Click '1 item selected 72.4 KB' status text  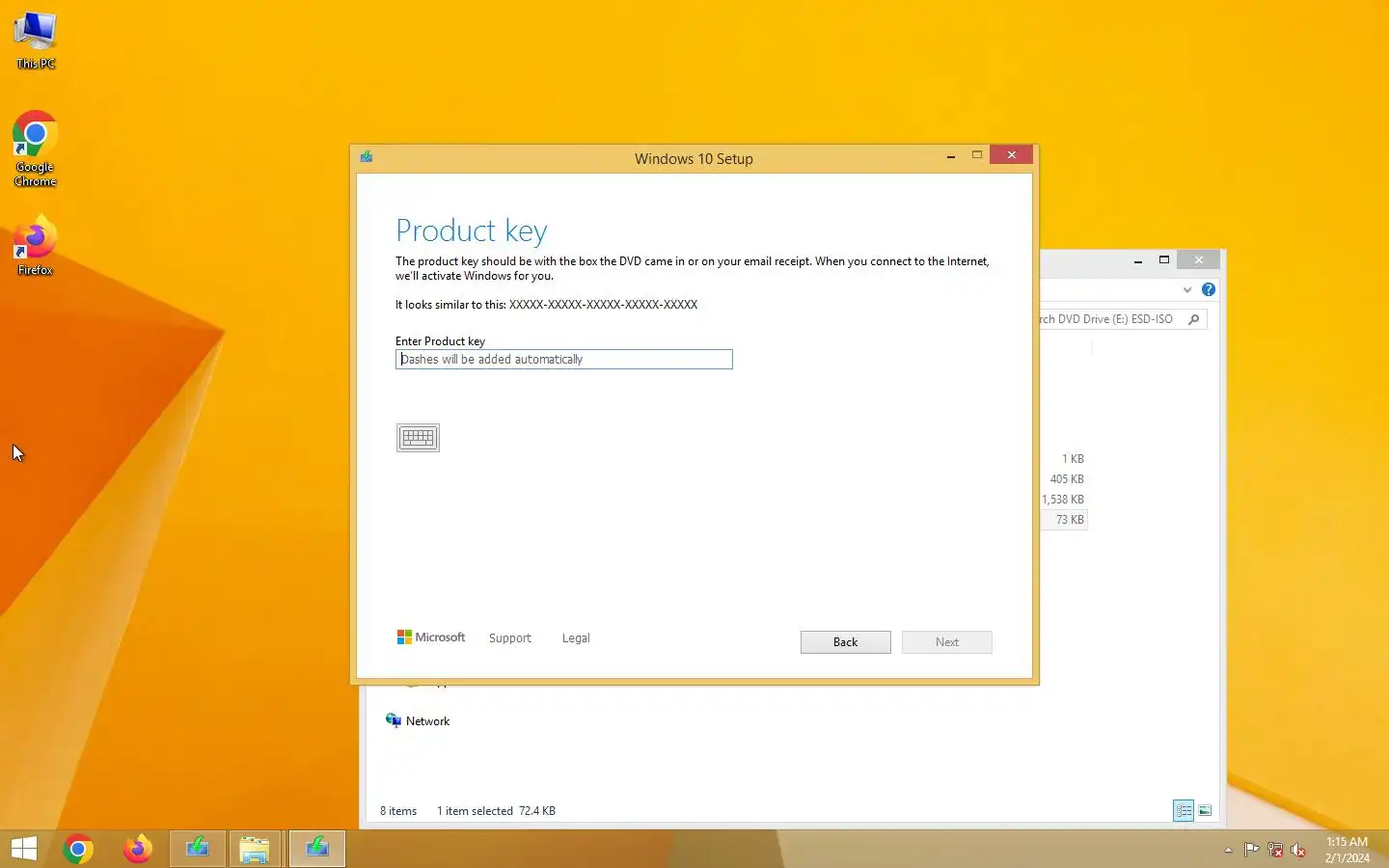click(x=496, y=811)
